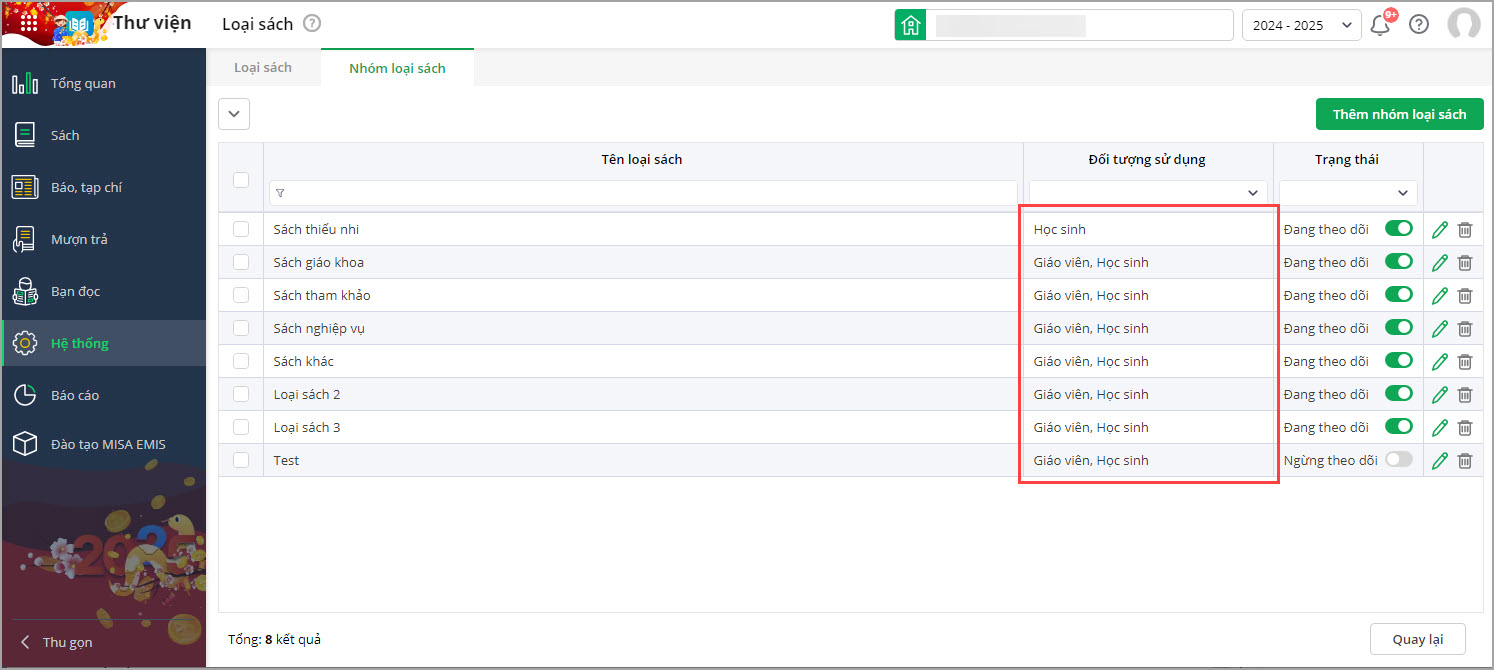Turn off tracking toggle for Sách giáo khoa
Screen dimensions: 1494x670
coord(1399,262)
